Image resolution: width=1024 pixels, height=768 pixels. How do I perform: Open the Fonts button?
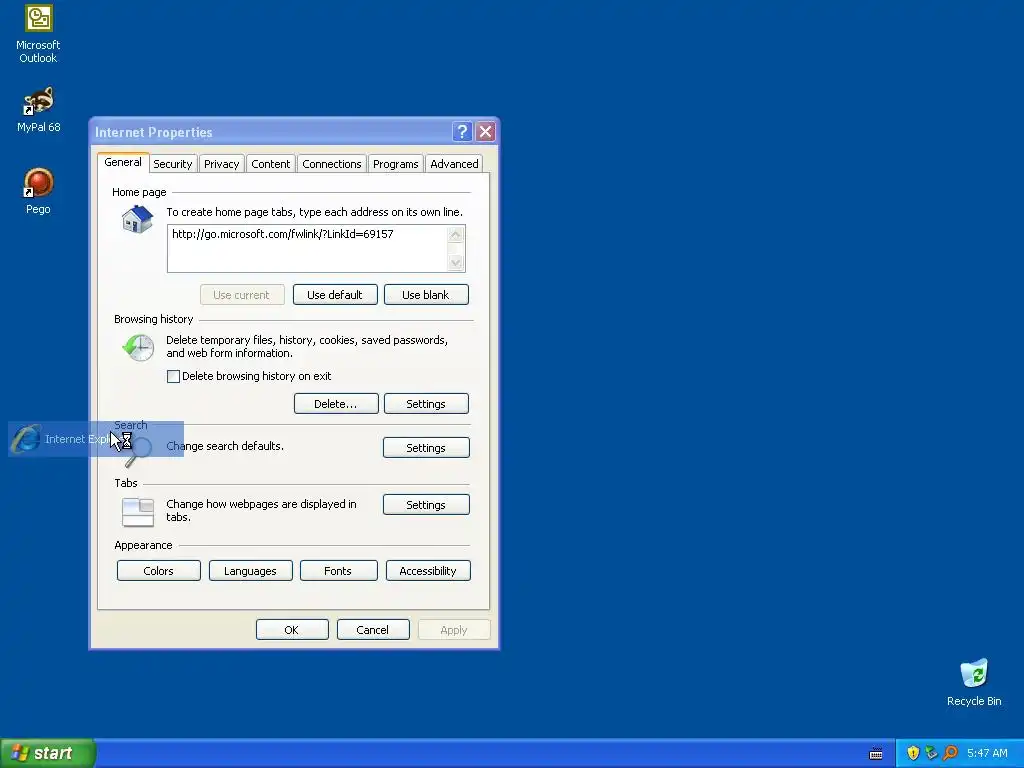[x=338, y=571]
